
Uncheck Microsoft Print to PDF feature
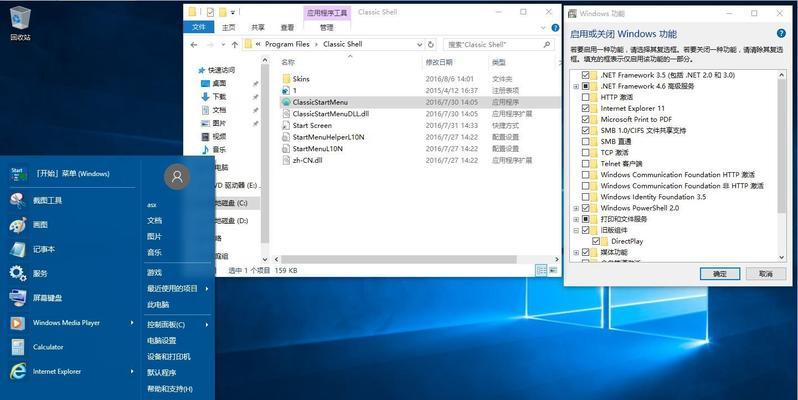(585, 119)
